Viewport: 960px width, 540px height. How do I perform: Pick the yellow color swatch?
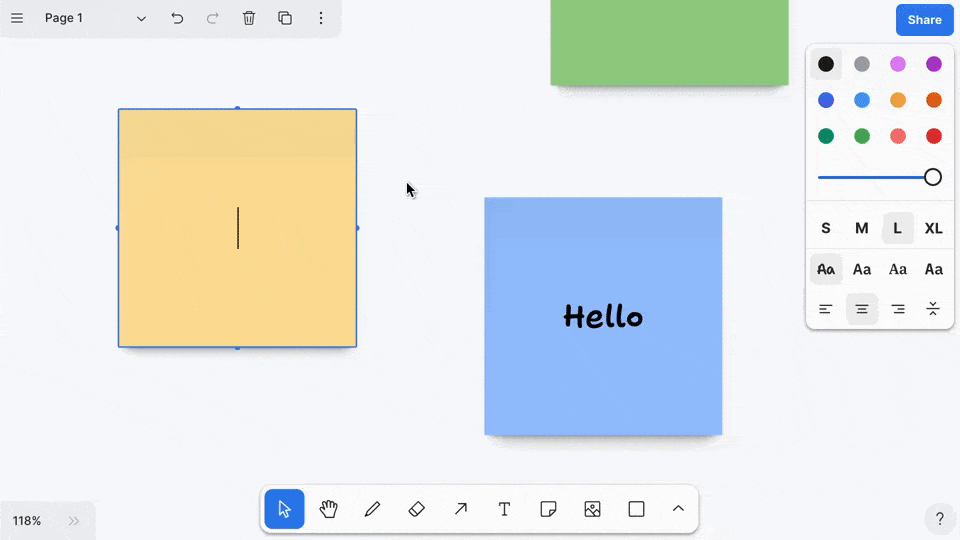898,100
